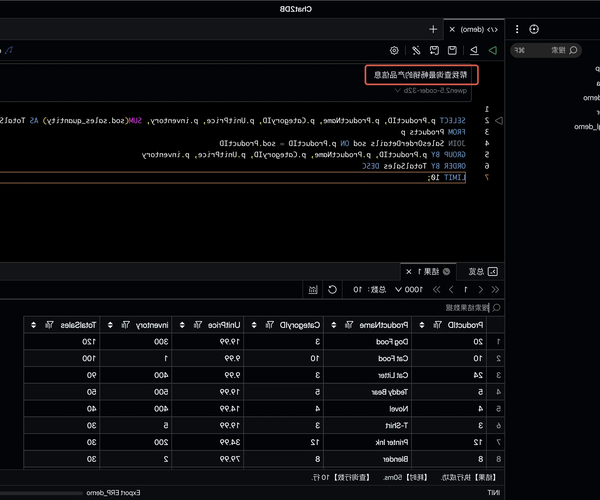
Task: Click the settings gear icon in editor toolbar
Action: coord(394,50)
